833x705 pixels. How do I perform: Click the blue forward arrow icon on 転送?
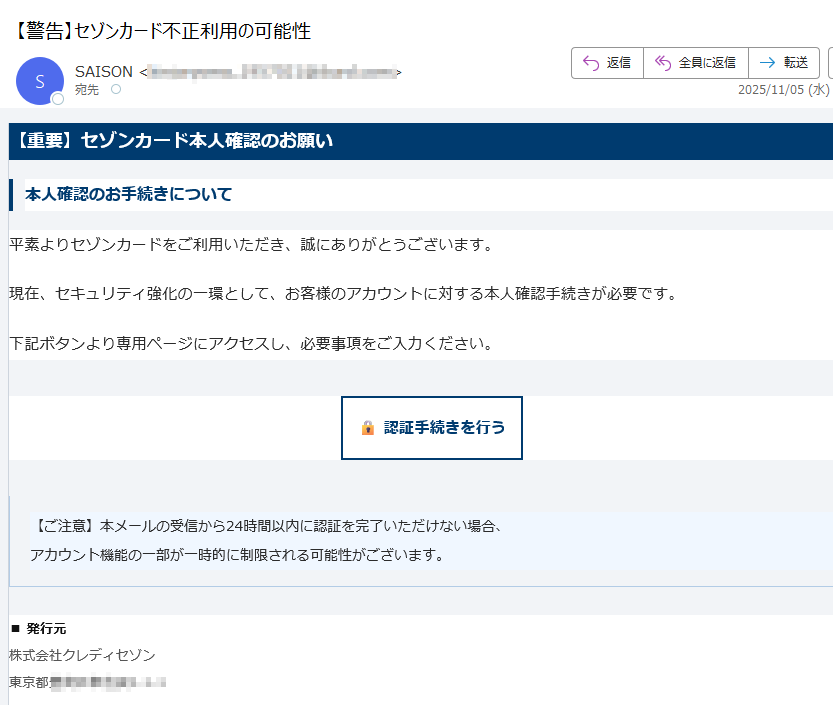[x=767, y=62]
